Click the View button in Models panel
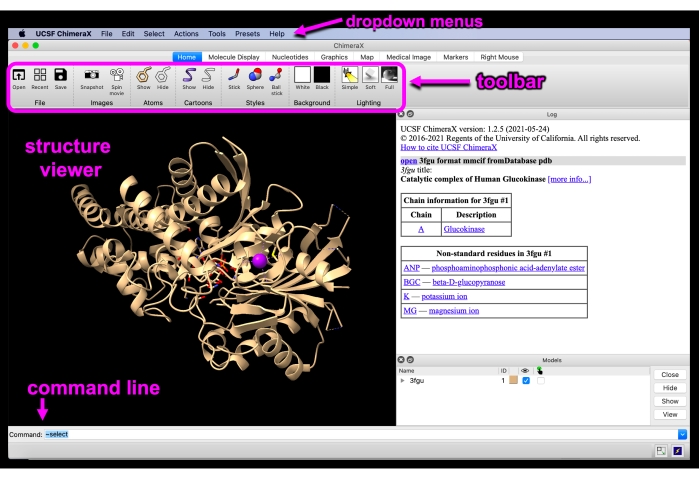 click(x=670, y=415)
